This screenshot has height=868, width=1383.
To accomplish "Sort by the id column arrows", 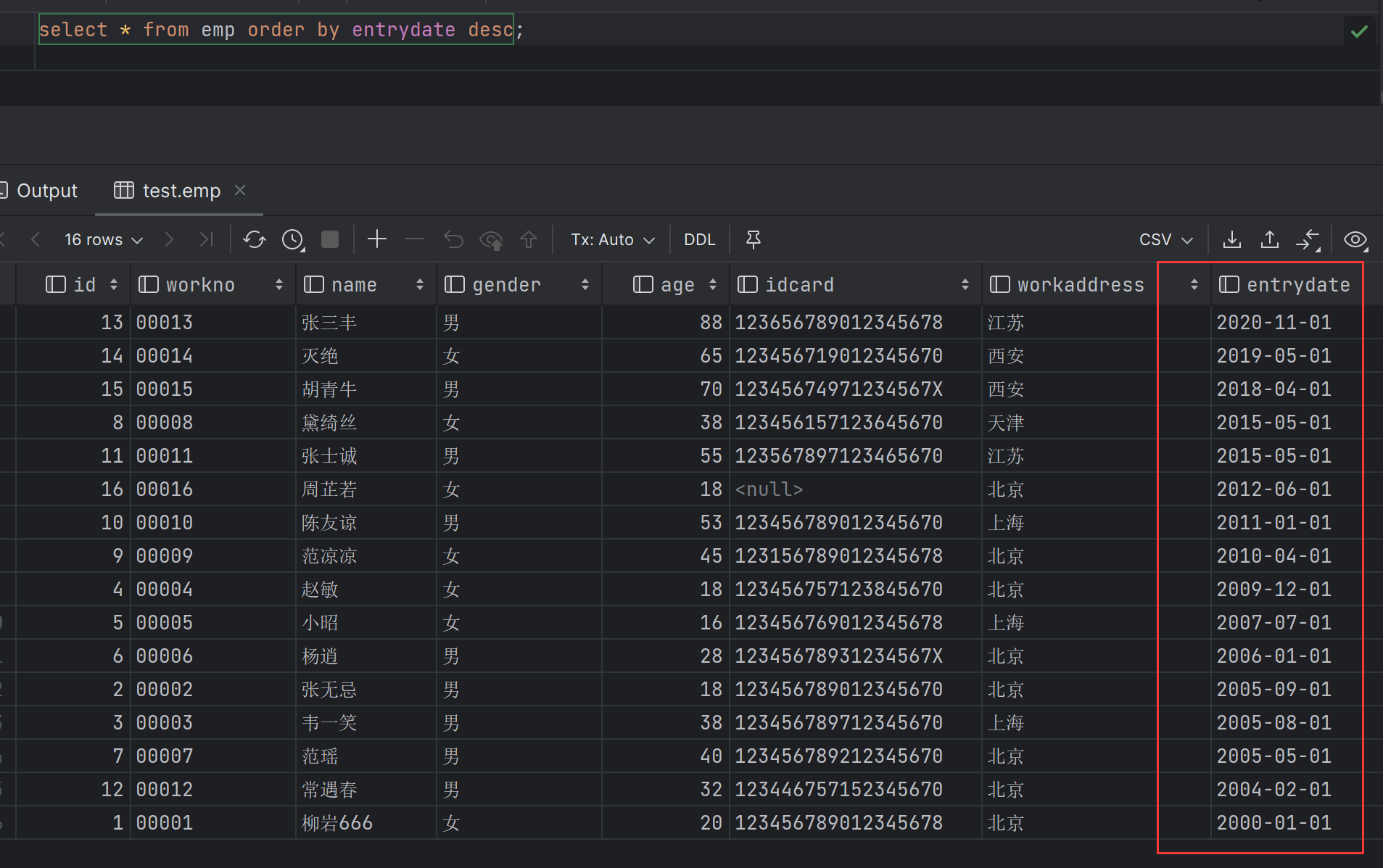I will tap(114, 284).
